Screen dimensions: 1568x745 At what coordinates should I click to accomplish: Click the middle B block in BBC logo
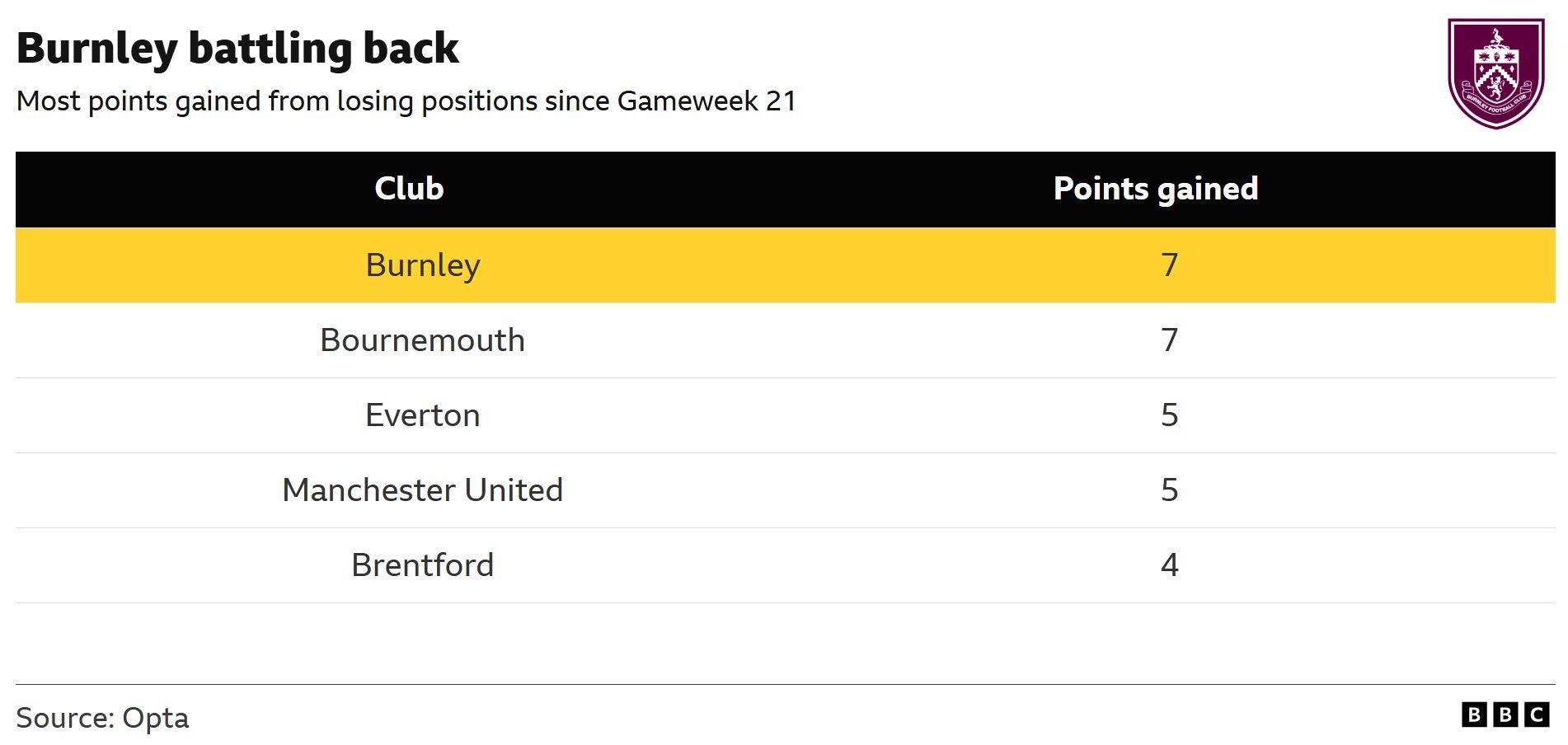click(x=1505, y=715)
